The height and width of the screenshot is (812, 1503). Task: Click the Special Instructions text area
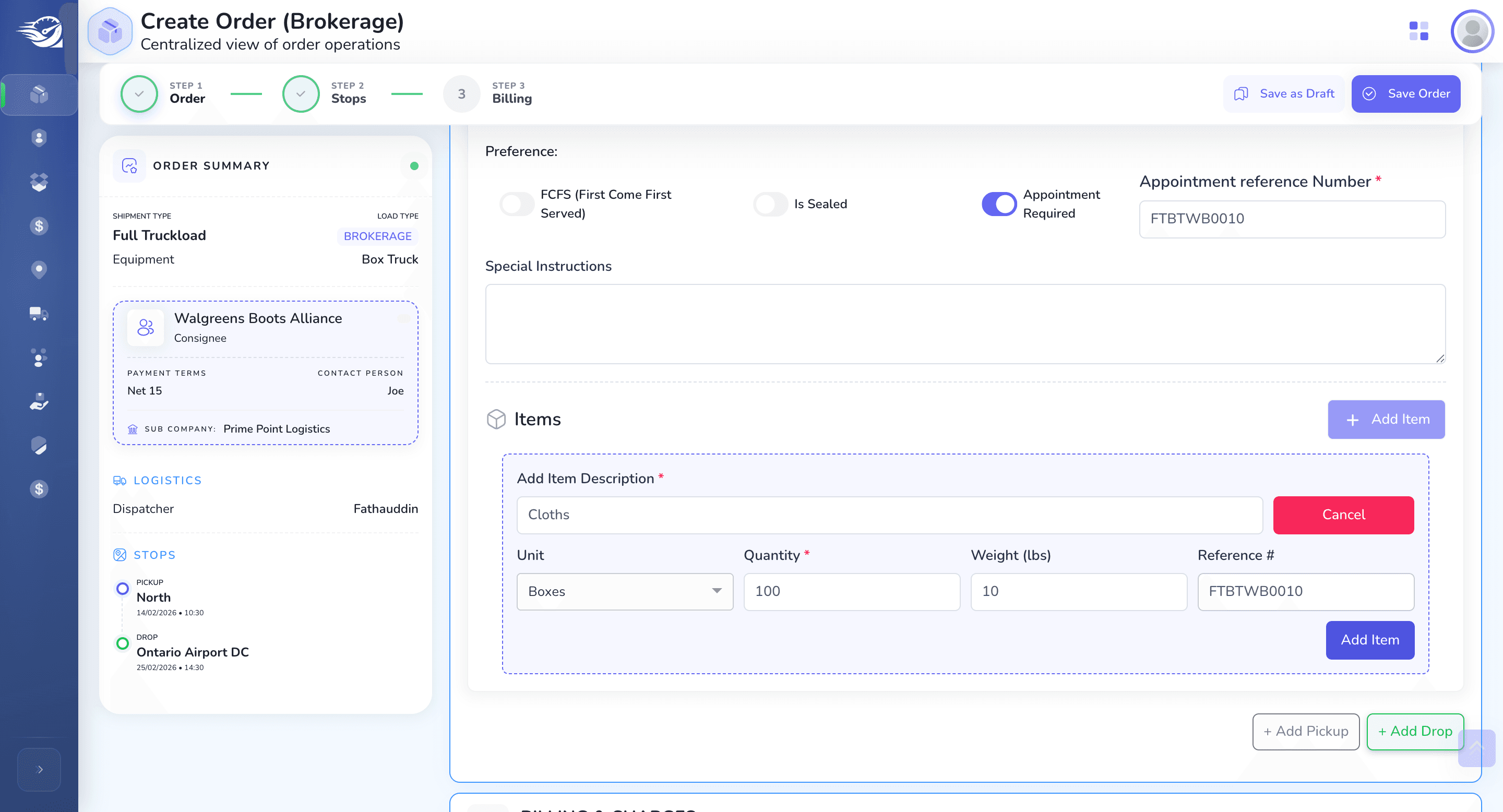tap(965, 324)
